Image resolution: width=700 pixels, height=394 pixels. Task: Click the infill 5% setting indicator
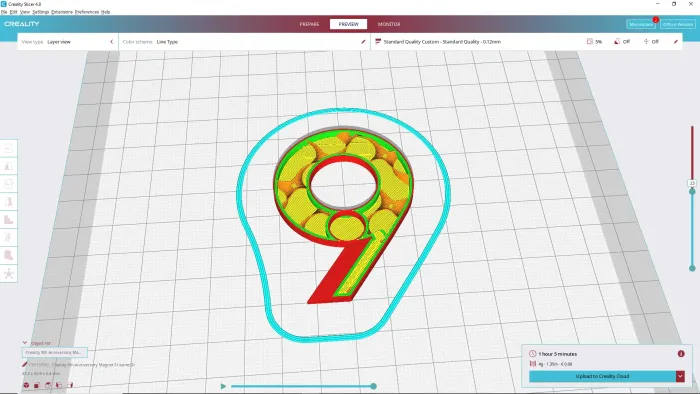(594, 41)
